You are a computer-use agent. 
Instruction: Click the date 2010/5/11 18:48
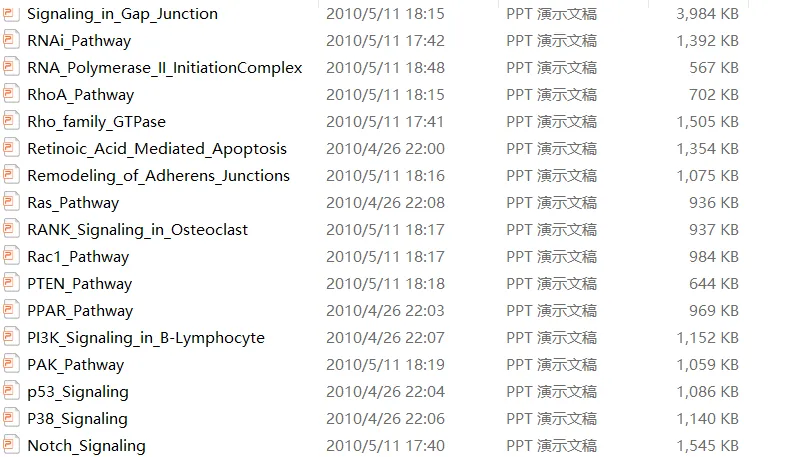coord(385,68)
